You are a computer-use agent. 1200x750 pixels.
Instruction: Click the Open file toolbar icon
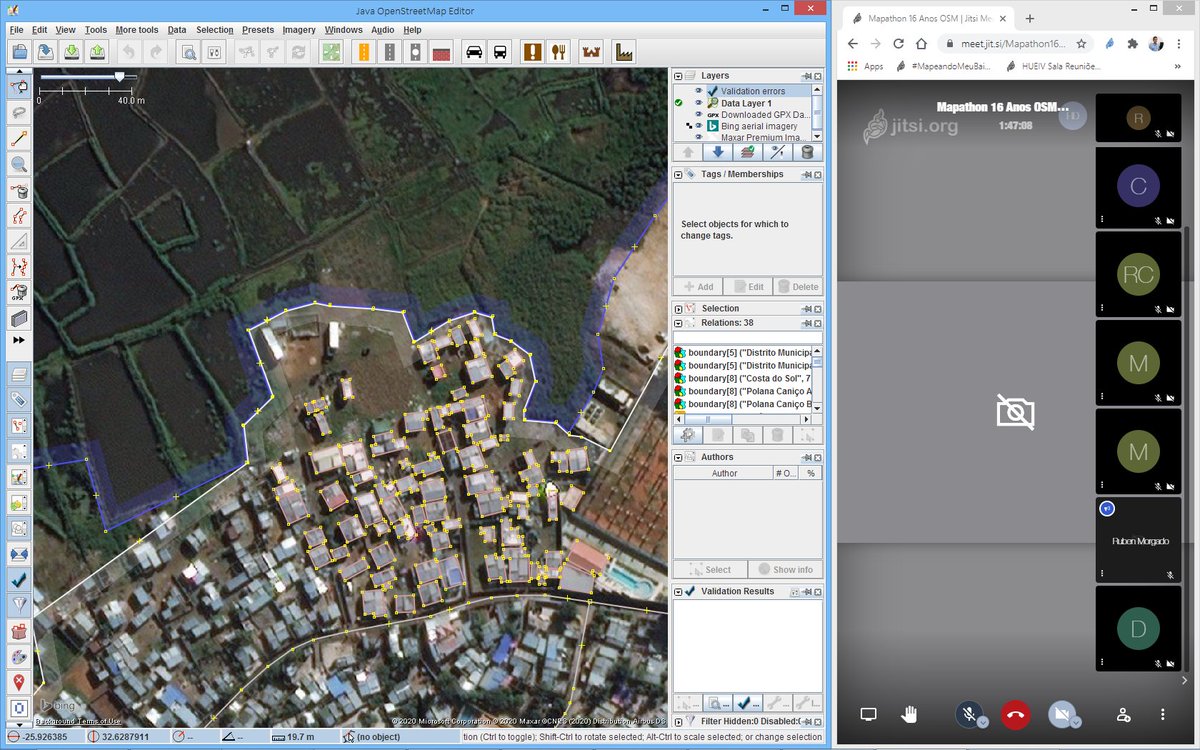(x=20, y=52)
